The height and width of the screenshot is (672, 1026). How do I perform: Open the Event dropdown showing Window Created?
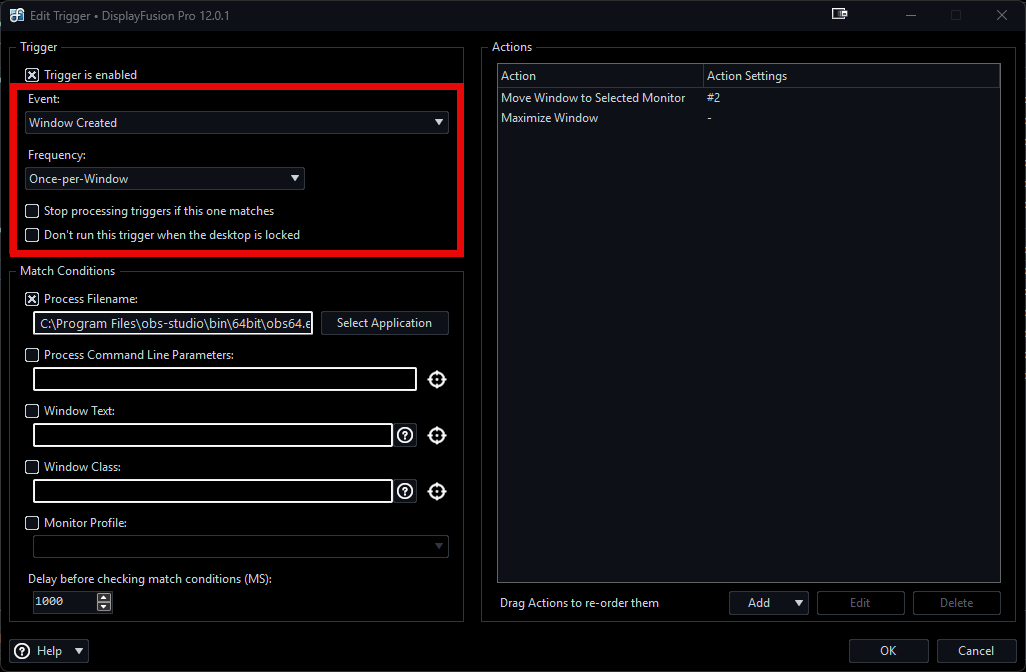click(x=237, y=123)
